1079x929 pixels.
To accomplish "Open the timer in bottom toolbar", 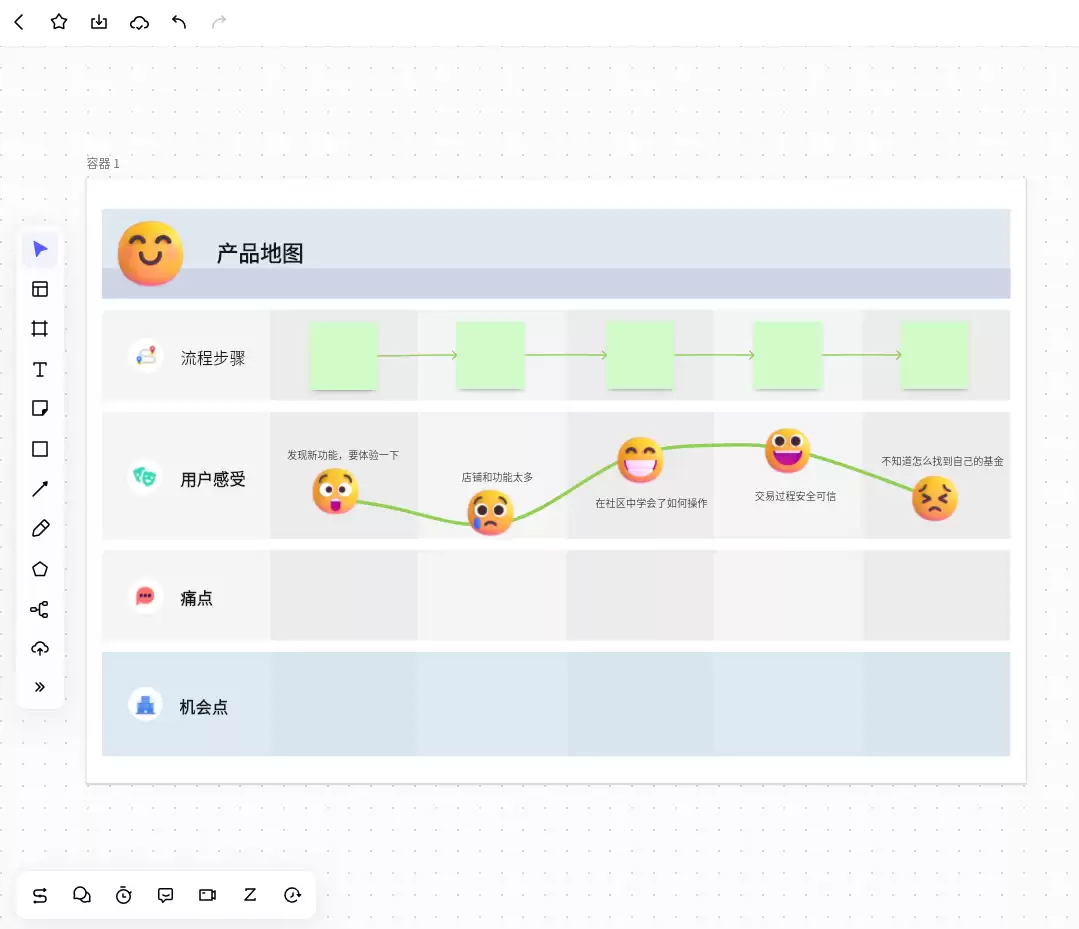I will 123,895.
